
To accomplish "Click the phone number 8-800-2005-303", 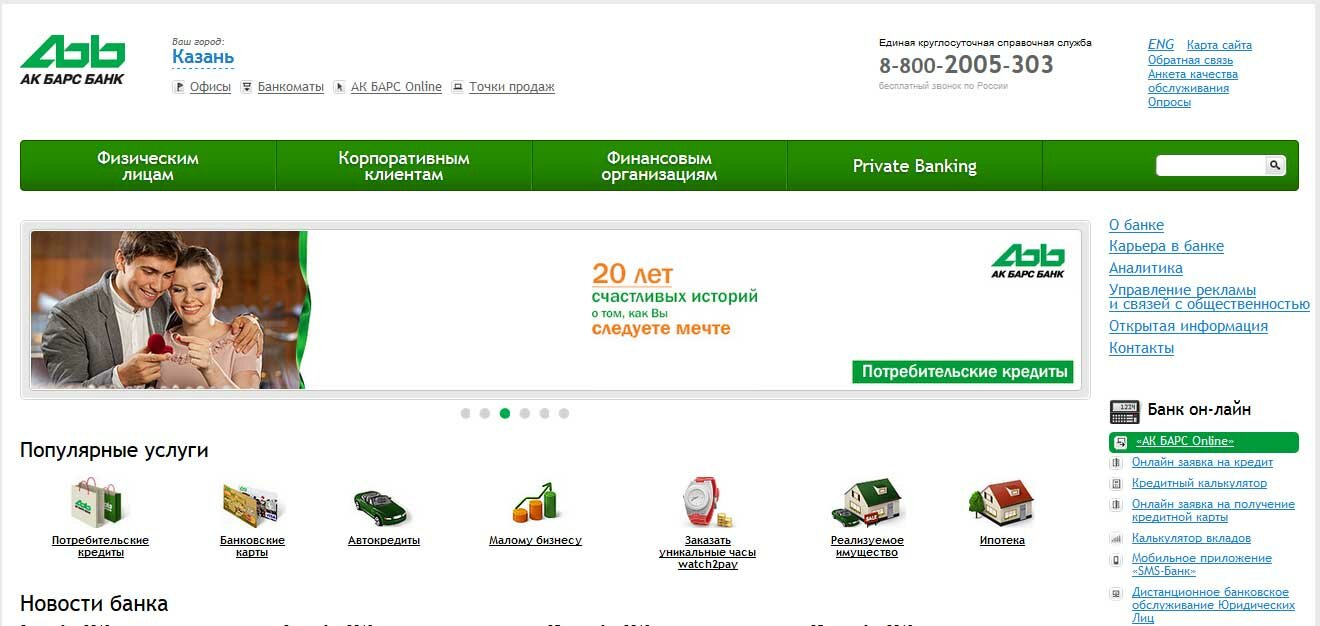I will coord(966,65).
